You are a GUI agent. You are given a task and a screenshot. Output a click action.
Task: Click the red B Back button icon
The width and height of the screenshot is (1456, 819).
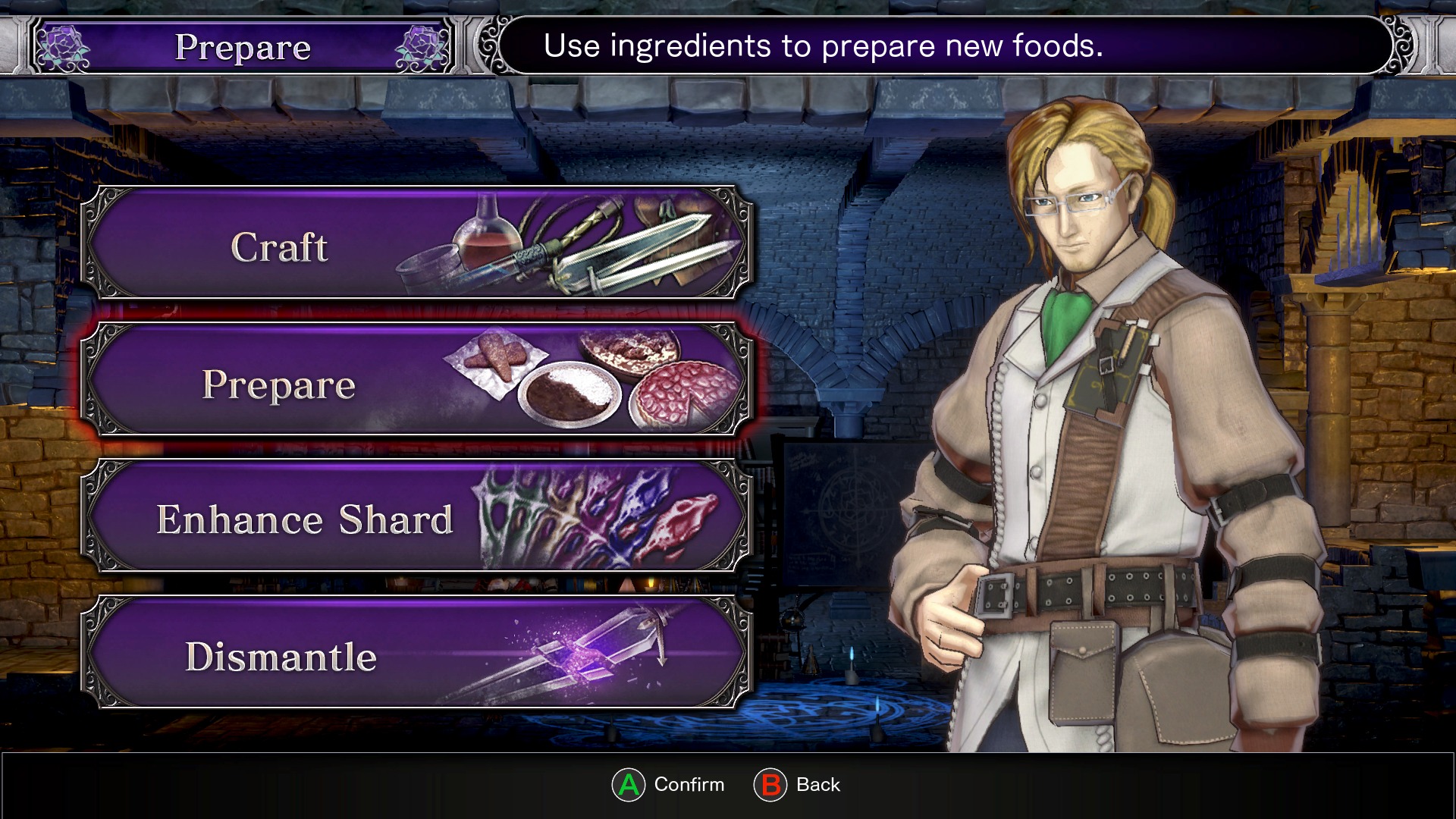pos(770,785)
